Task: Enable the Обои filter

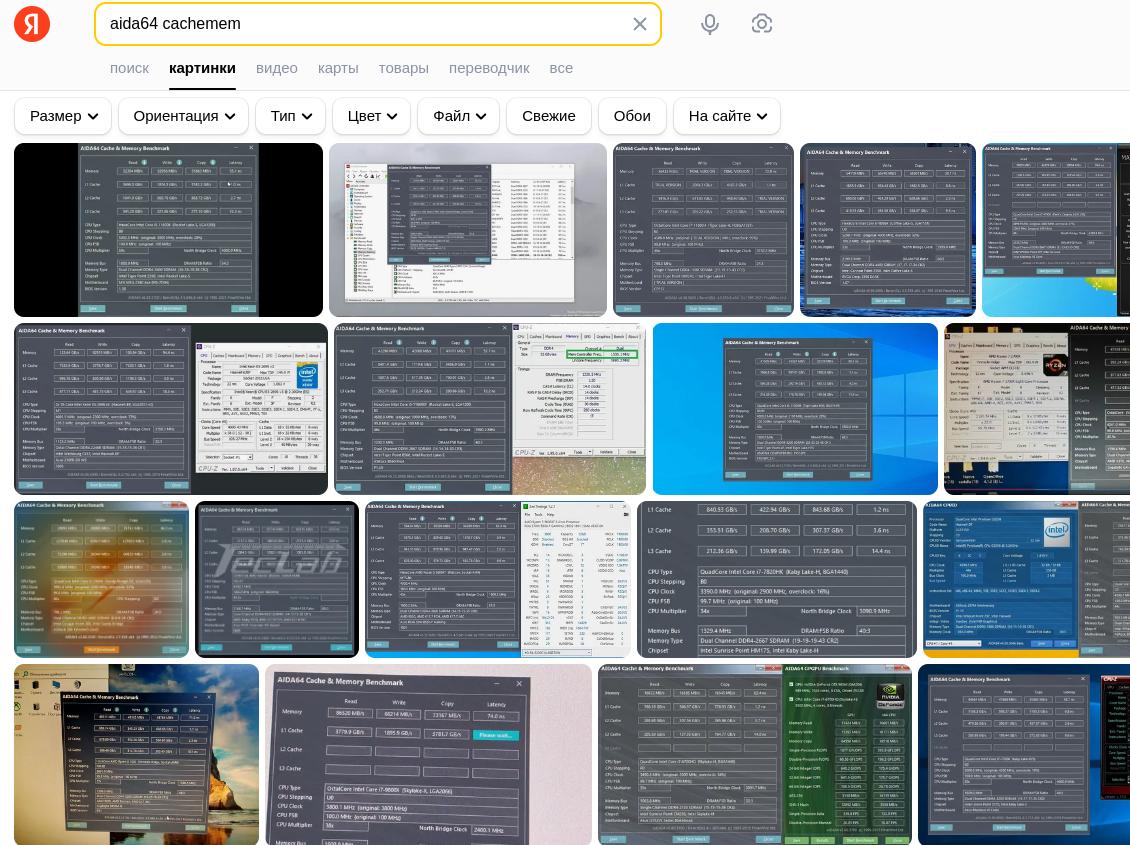Action: 632,116
